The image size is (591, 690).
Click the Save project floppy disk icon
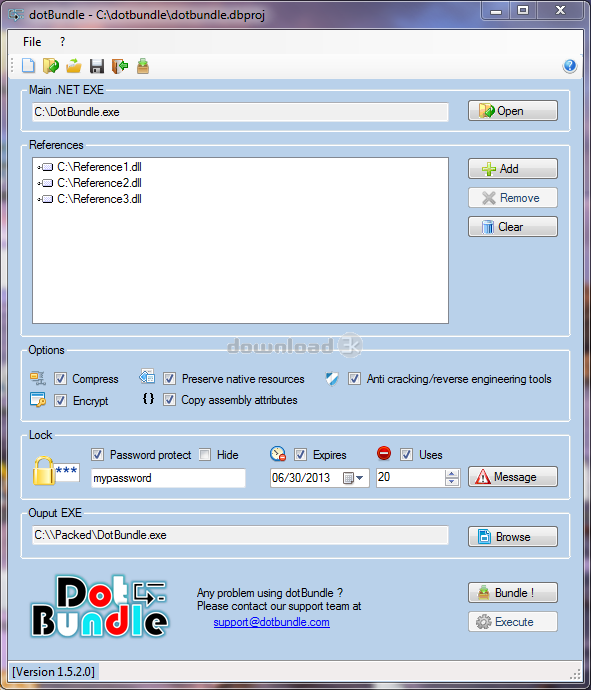pyautogui.click(x=97, y=66)
